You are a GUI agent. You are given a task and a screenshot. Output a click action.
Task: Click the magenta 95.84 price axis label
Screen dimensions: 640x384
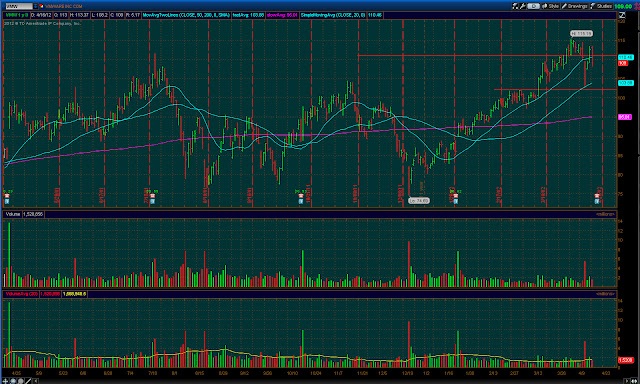(x=624, y=117)
